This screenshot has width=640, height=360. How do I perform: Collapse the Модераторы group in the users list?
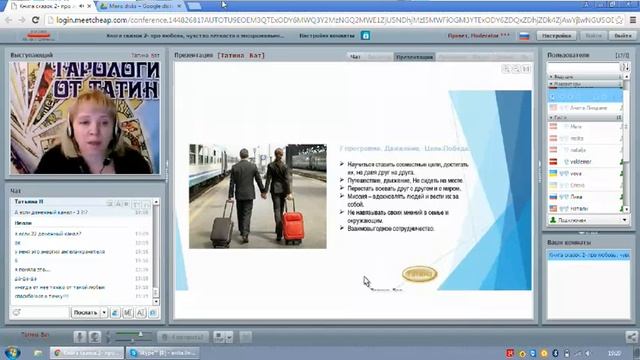coord(585,84)
